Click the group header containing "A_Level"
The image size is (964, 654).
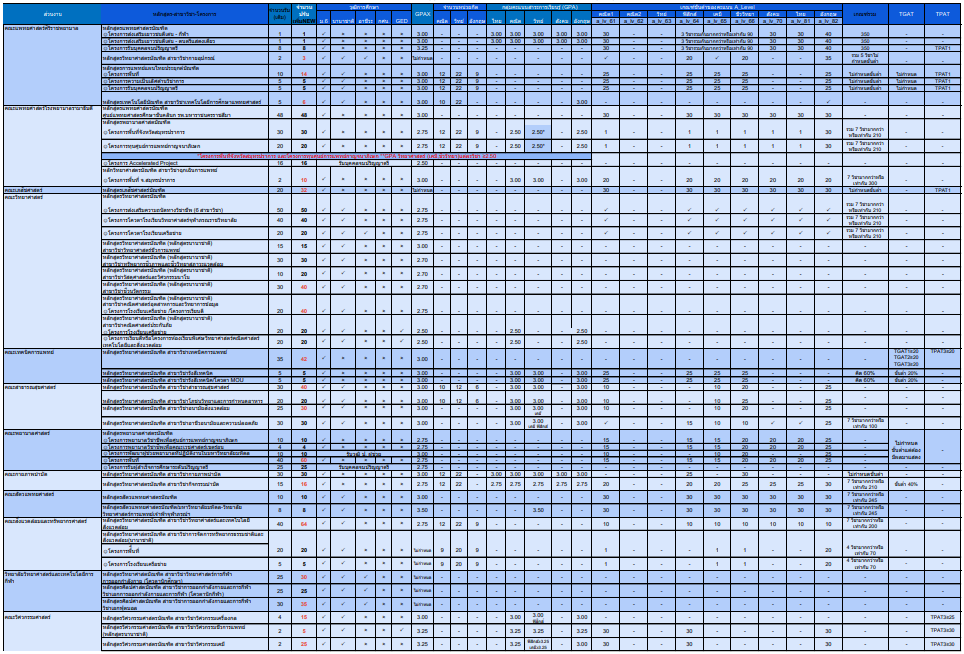pos(717,7)
